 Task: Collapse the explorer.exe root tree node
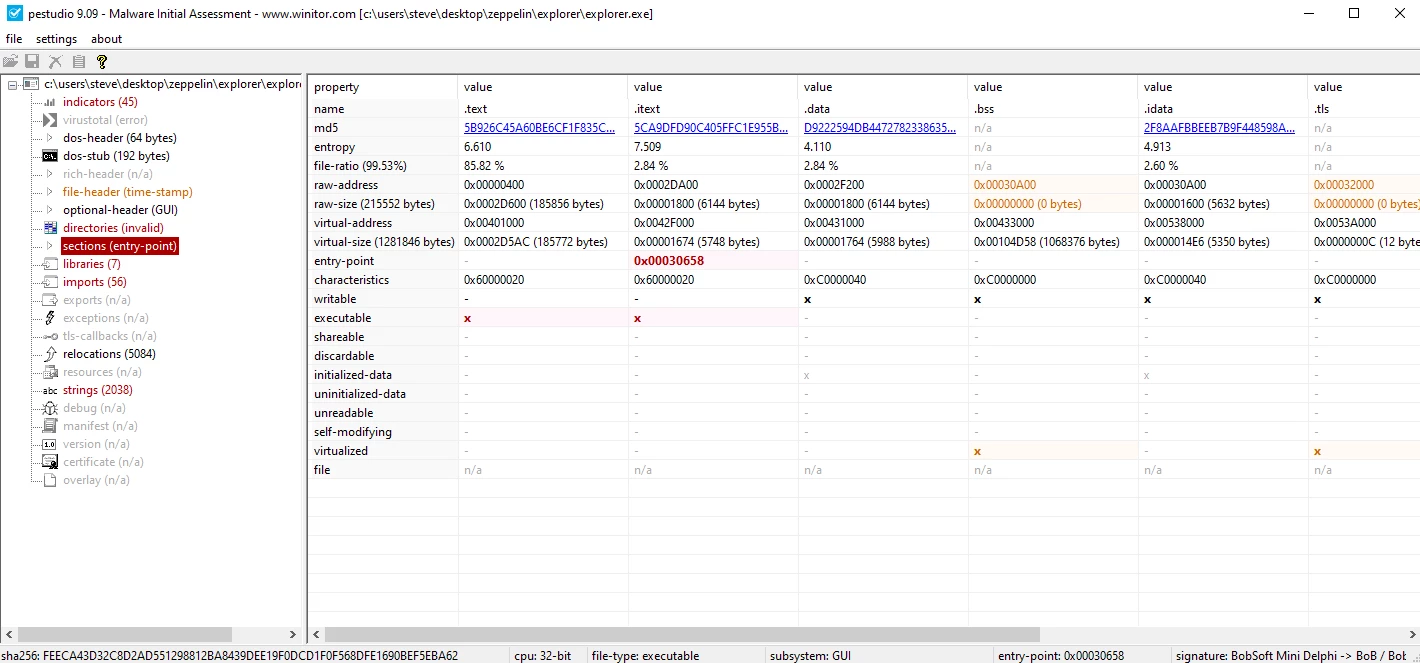click(x=13, y=84)
